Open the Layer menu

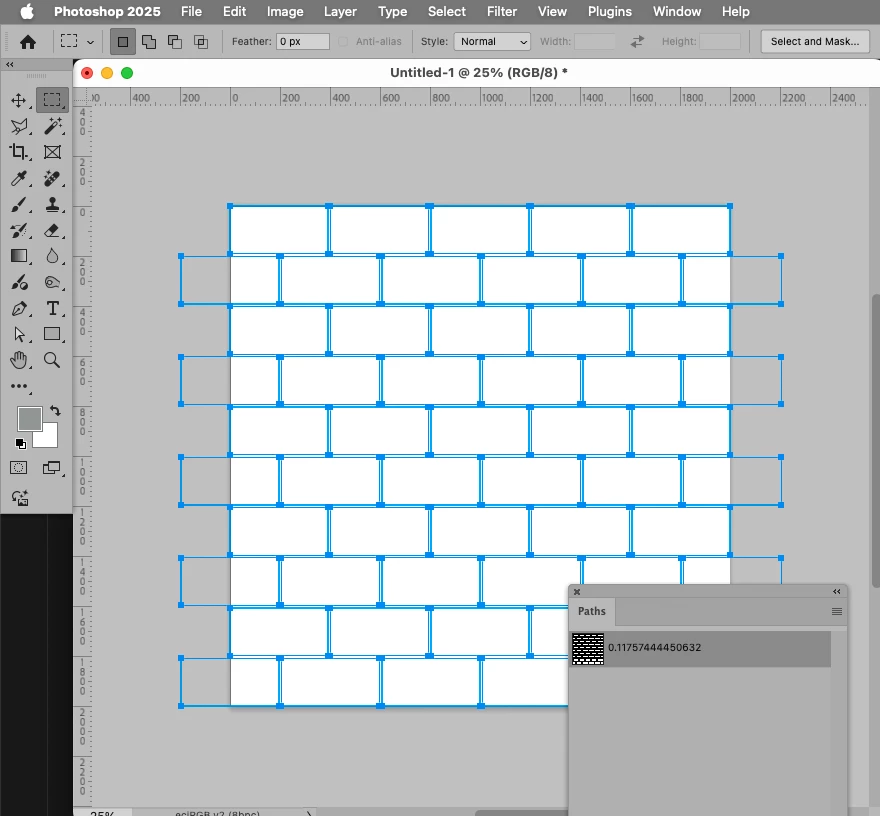(x=340, y=12)
